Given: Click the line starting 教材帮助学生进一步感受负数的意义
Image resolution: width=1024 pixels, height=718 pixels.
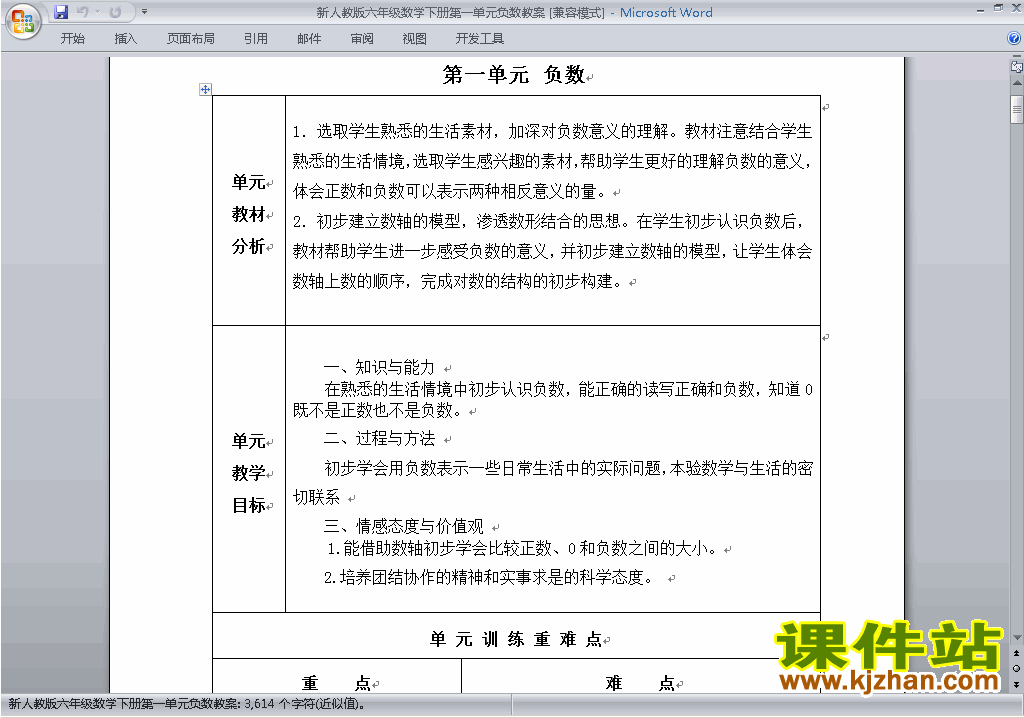Looking at the screenshot, I should 552,252.
